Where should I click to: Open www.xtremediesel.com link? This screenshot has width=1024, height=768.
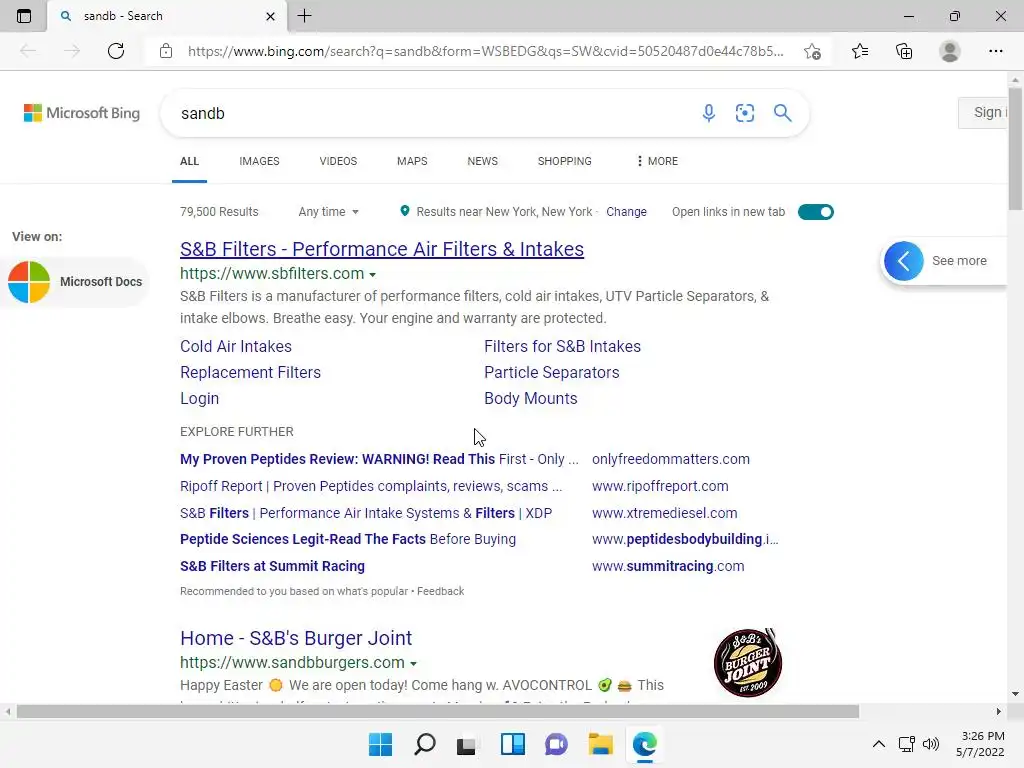point(665,513)
